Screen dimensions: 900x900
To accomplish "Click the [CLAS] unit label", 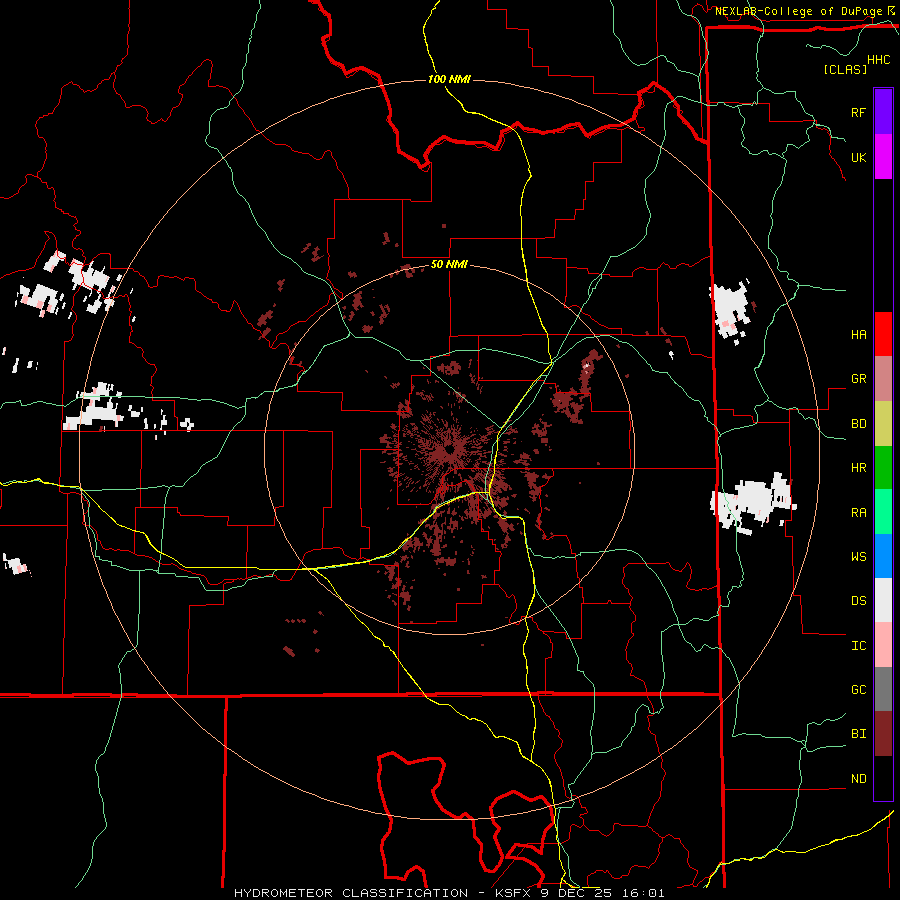I will click(x=845, y=69).
